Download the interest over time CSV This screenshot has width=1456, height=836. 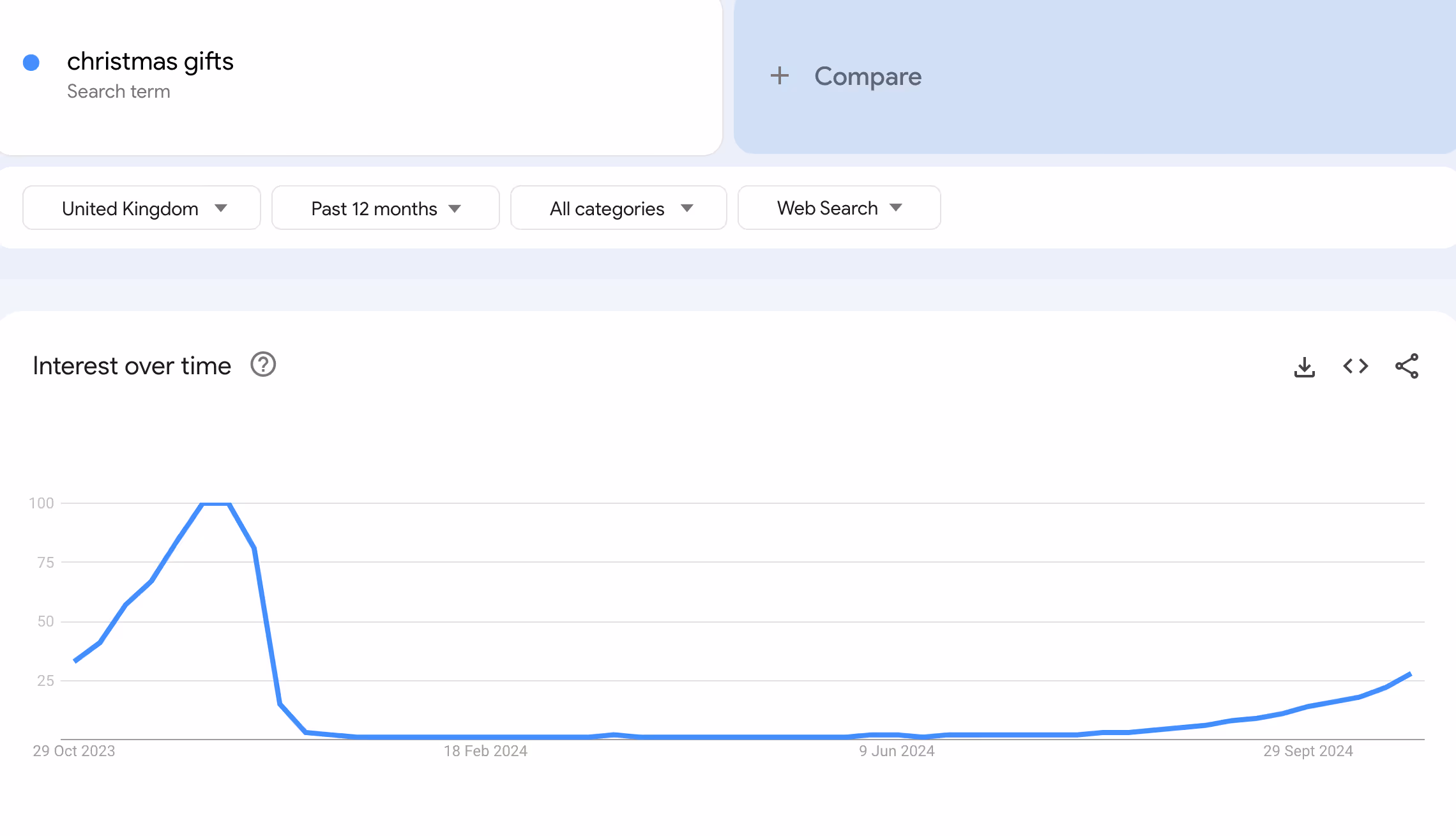click(1304, 367)
